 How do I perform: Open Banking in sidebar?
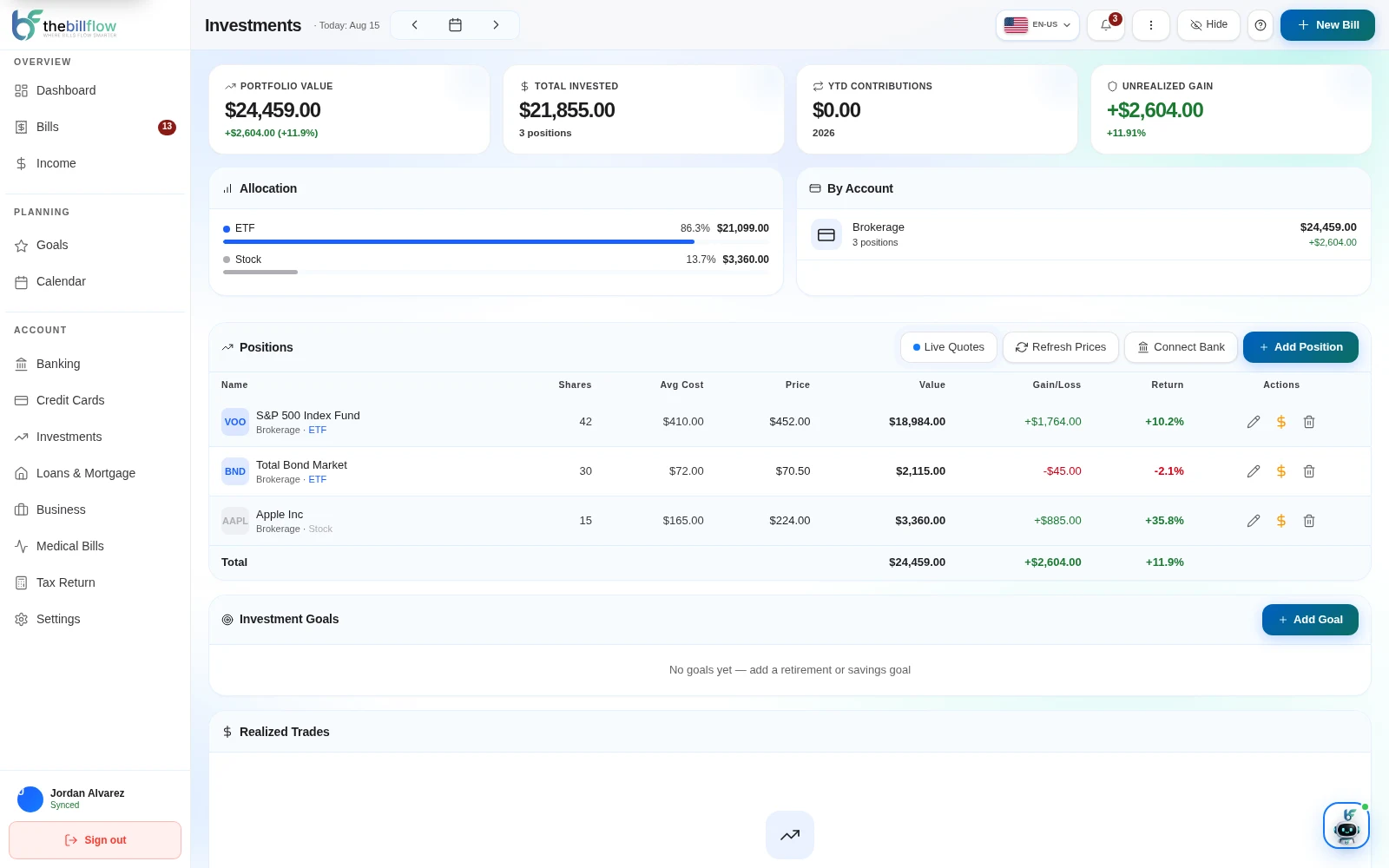[95, 364]
